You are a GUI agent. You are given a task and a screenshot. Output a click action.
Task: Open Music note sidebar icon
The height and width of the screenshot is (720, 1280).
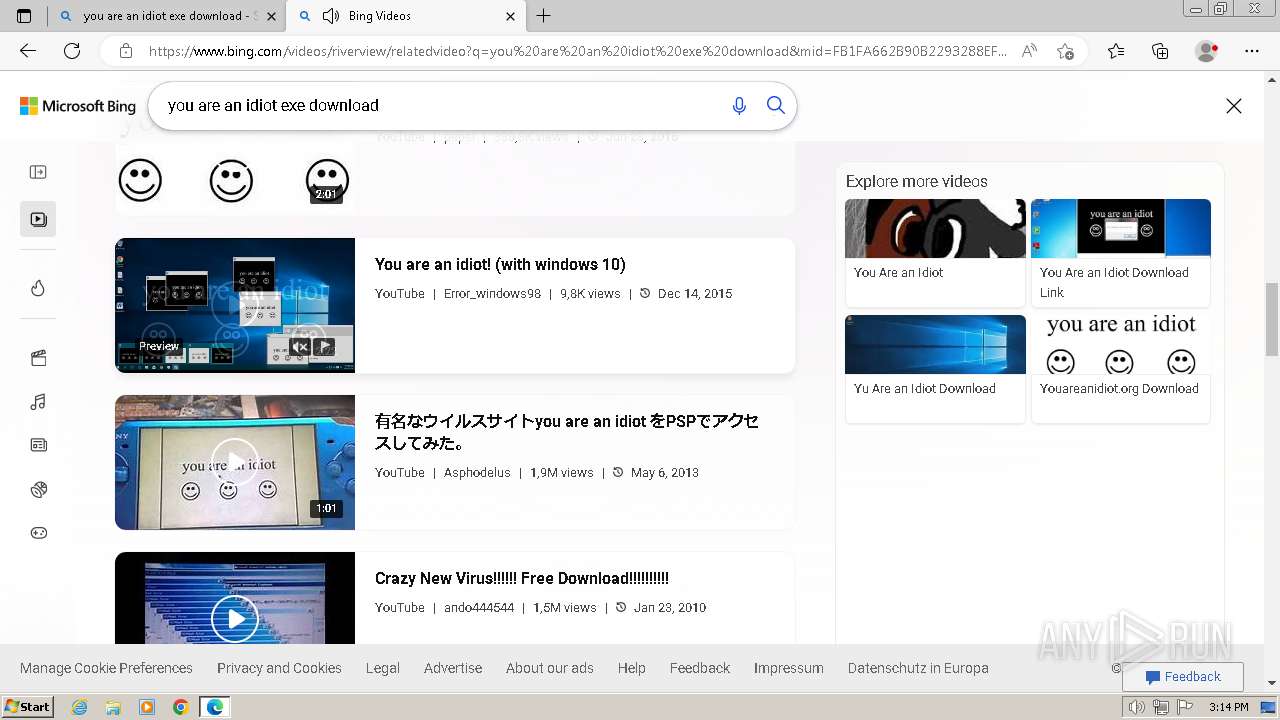[x=38, y=402]
